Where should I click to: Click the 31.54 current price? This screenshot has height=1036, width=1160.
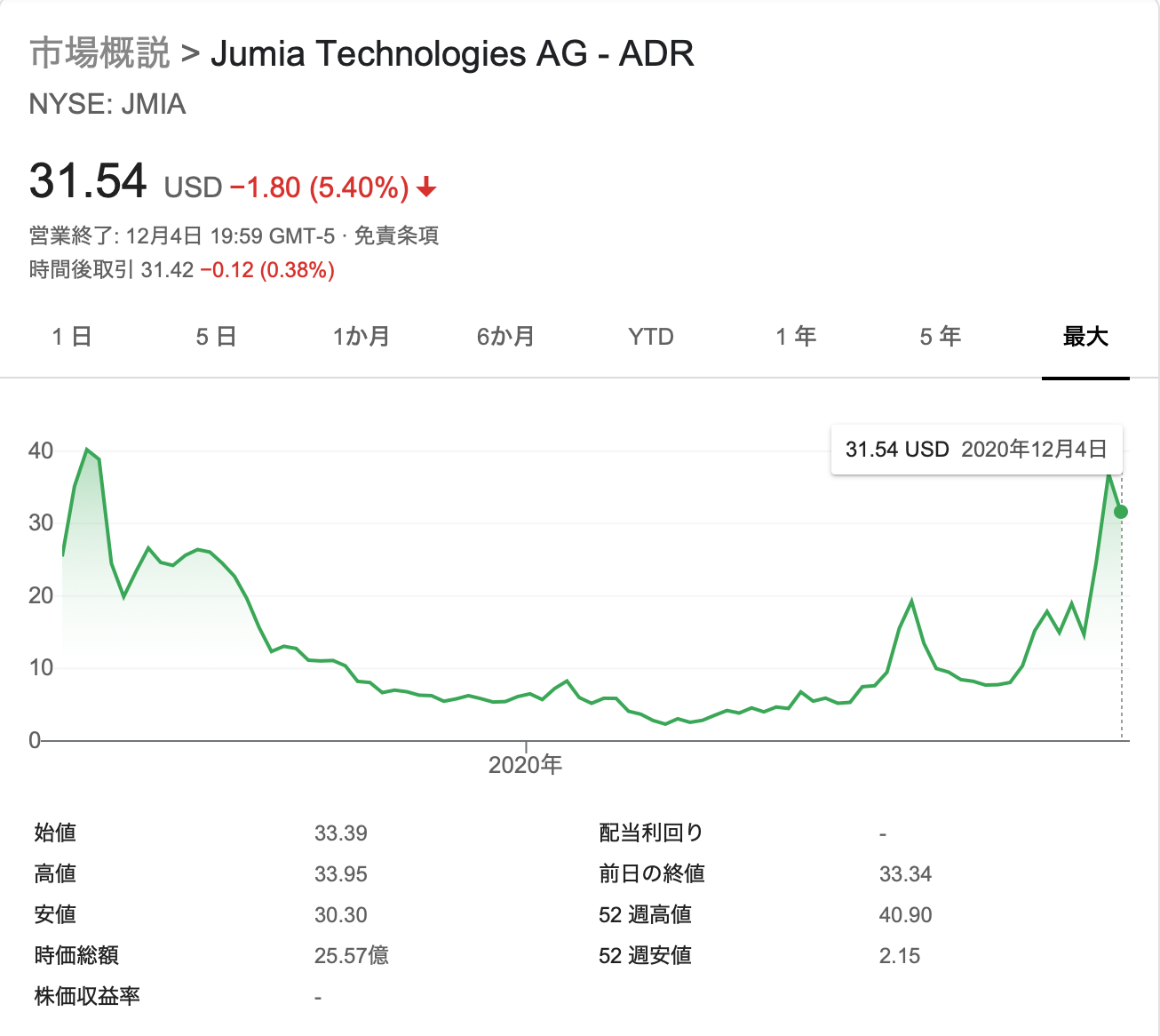(88, 180)
